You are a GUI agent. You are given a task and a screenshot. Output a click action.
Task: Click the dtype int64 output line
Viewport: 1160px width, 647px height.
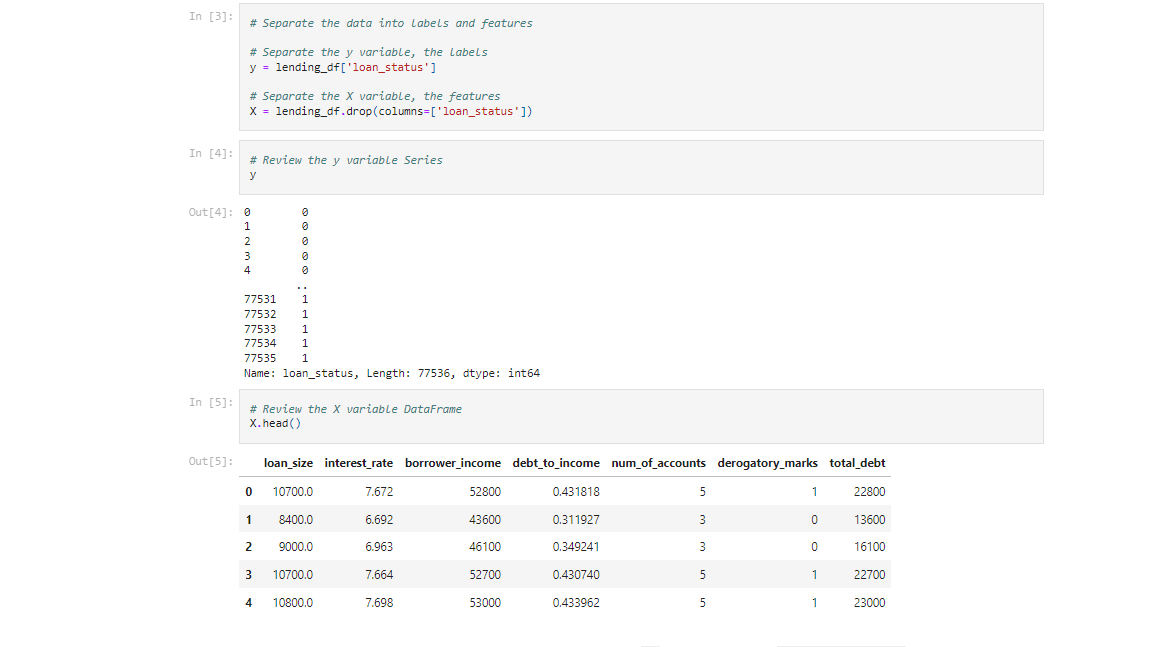(x=391, y=372)
